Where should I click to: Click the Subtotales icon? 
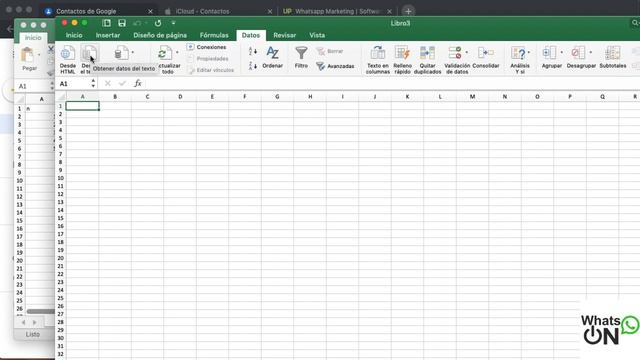[613, 53]
